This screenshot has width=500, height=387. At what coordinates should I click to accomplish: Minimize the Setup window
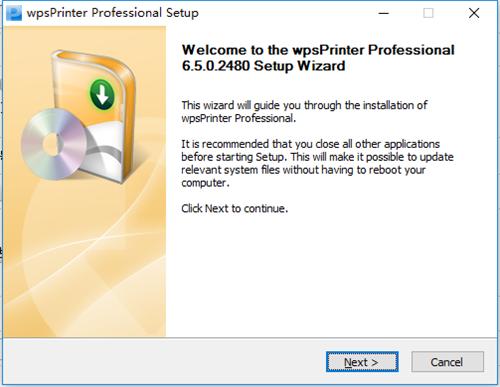(384, 13)
